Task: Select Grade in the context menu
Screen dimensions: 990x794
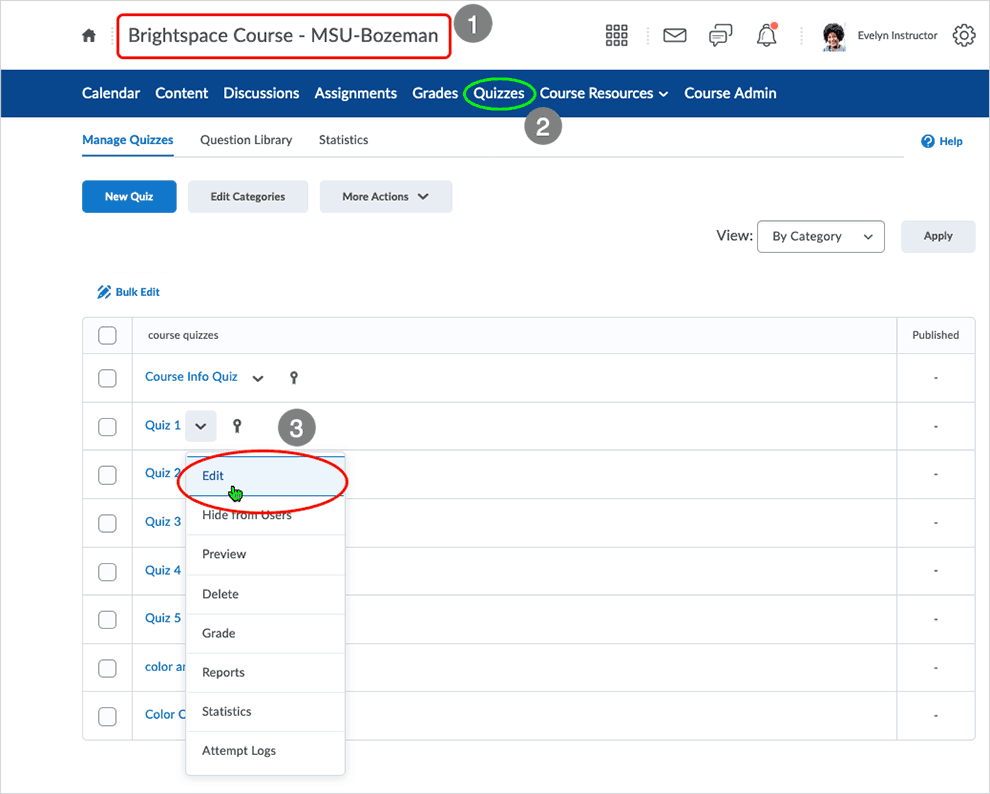Action: click(x=265, y=633)
